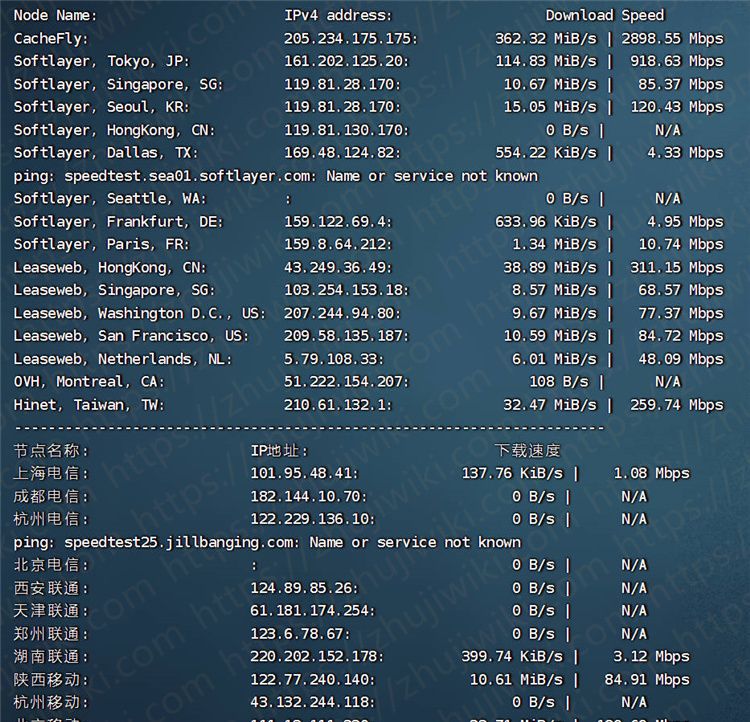
Task: Select IP 51.222.154.207
Action: pyautogui.click(x=347, y=382)
